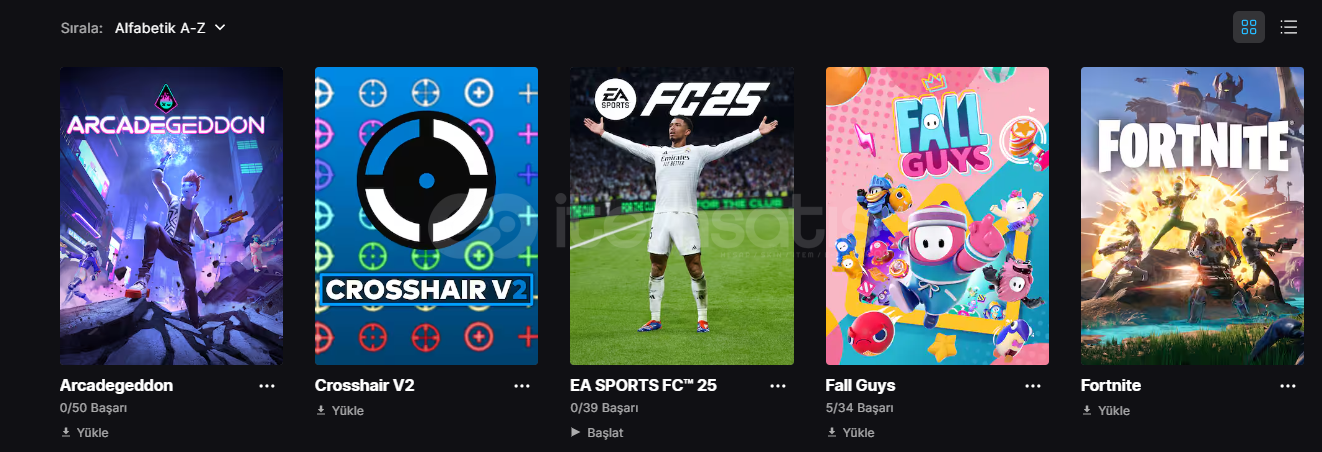1322x452 pixels.
Task: Open Fall Guys three-dot options menu
Action: click(x=1033, y=386)
